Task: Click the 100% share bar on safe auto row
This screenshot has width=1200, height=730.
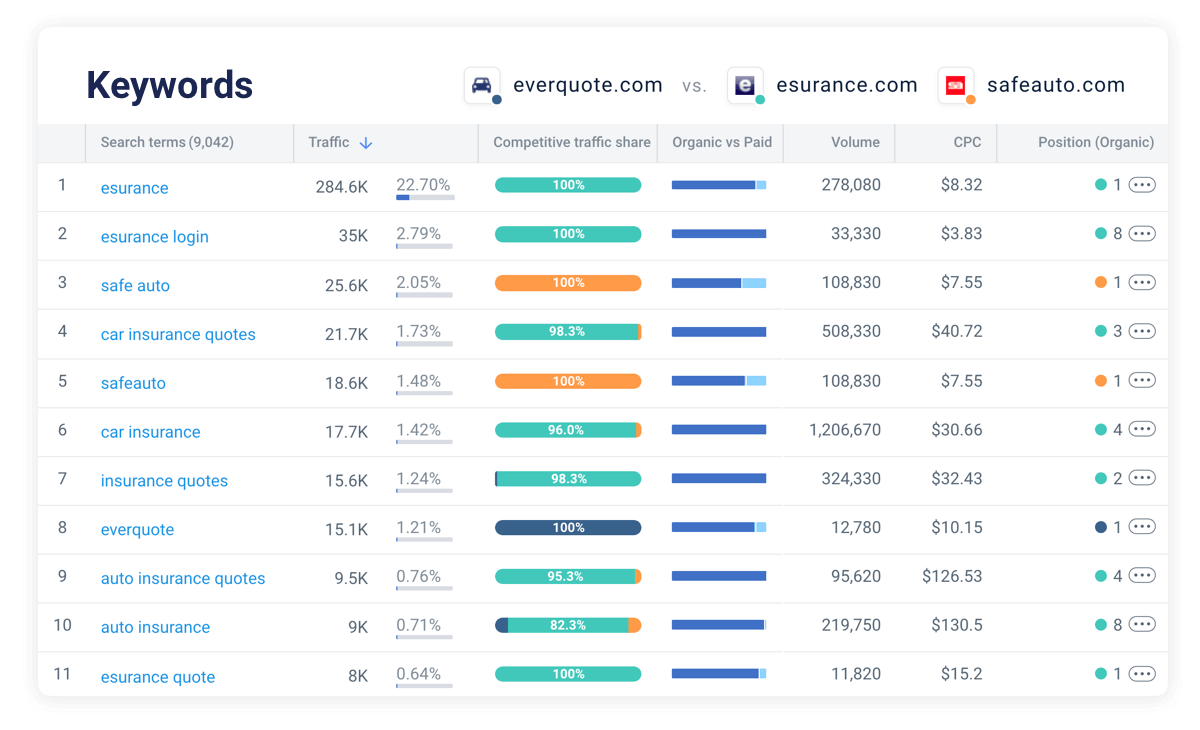Action: pyautogui.click(x=568, y=283)
